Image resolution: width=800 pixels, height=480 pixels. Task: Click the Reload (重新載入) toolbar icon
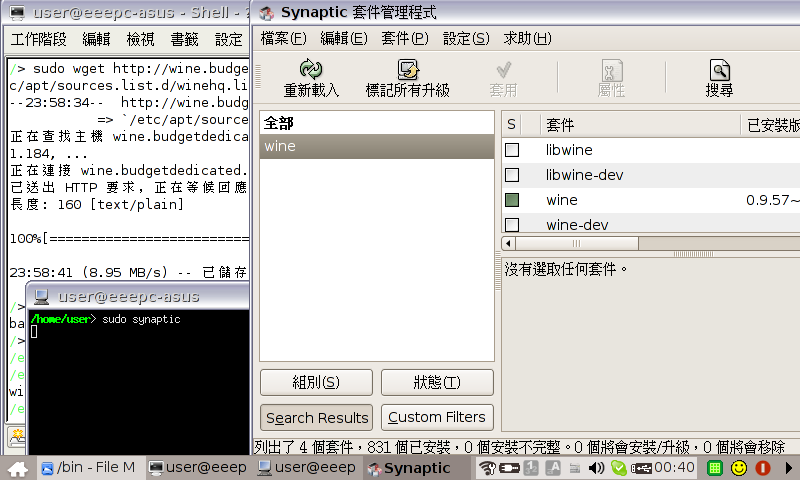pos(311,69)
